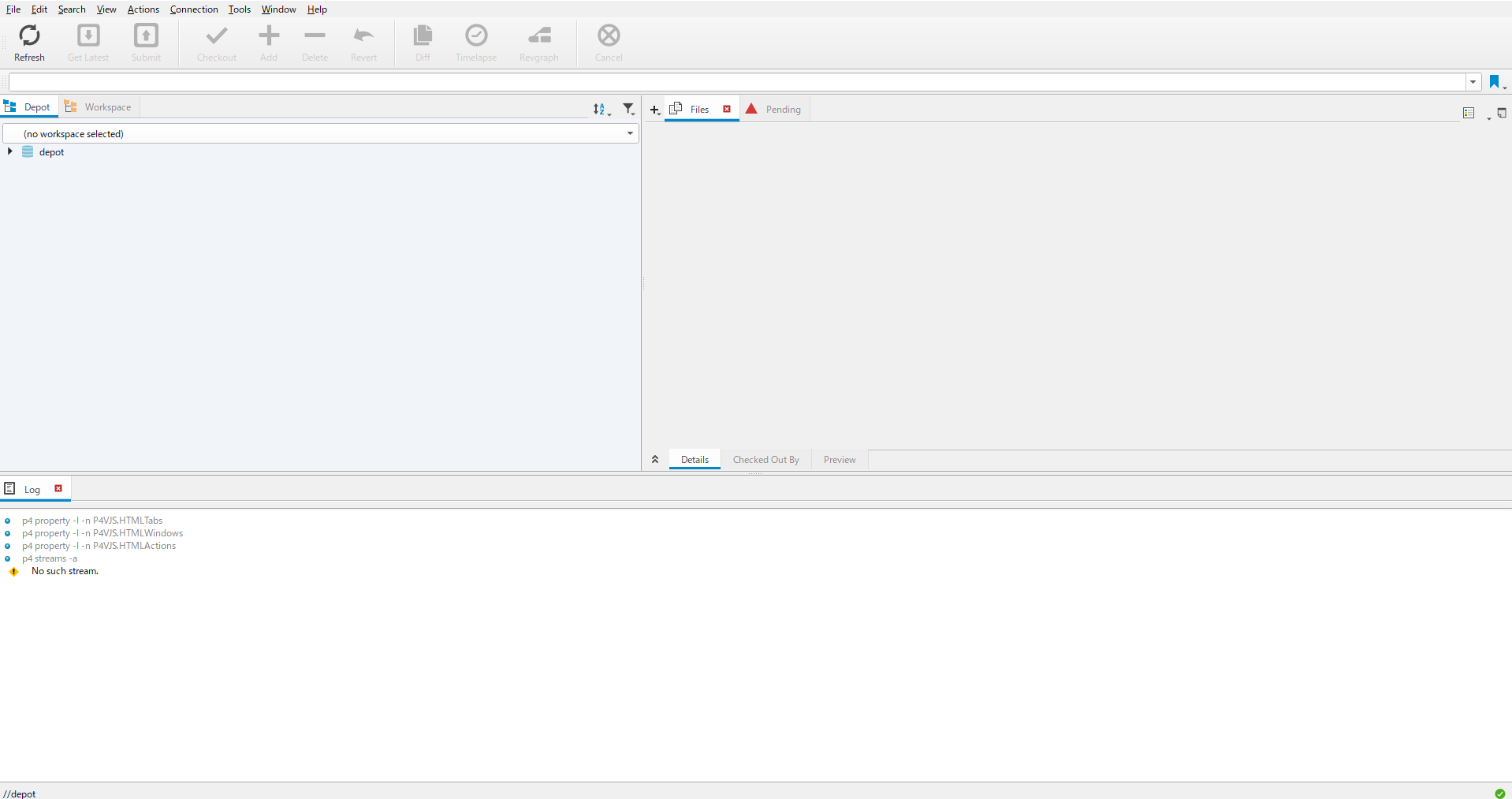This screenshot has width=1512, height=799.
Task: Click the yellow warning icon beside No such stream
Action: pyautogui.click(x=14, y=572)
